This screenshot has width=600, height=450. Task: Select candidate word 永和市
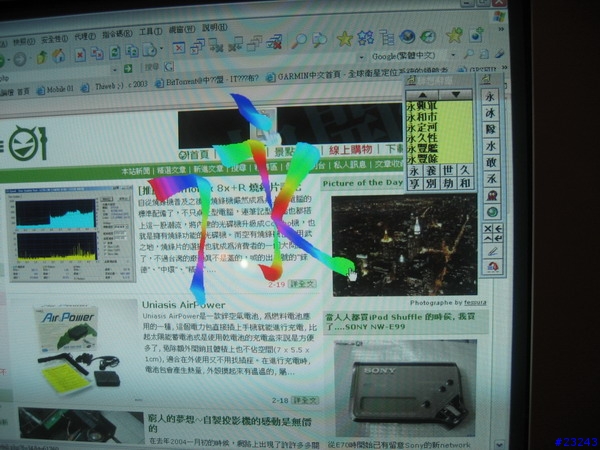(422, 116)
